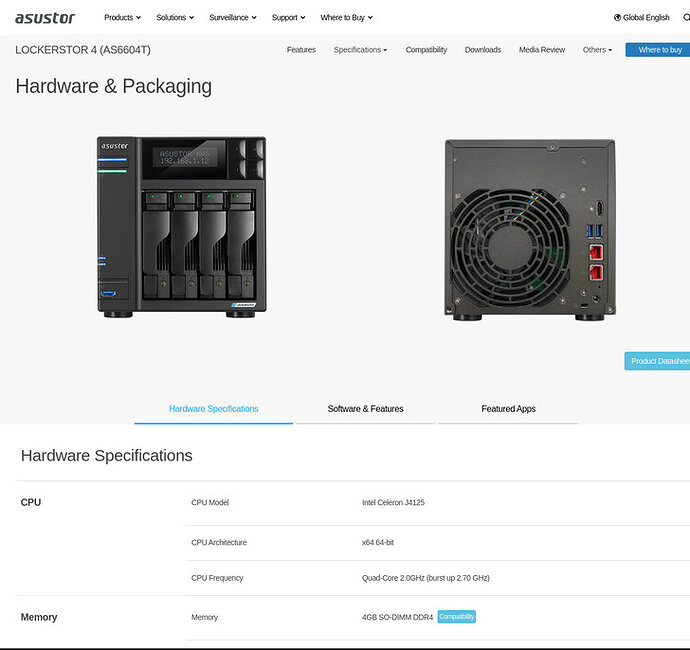View front image of LOCKERSTOR 4

[x=181, y=227]
